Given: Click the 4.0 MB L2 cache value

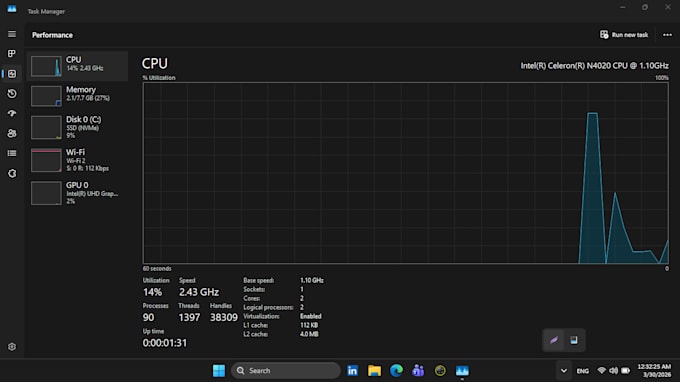Looking at the screenshot, I should [309, 334].
